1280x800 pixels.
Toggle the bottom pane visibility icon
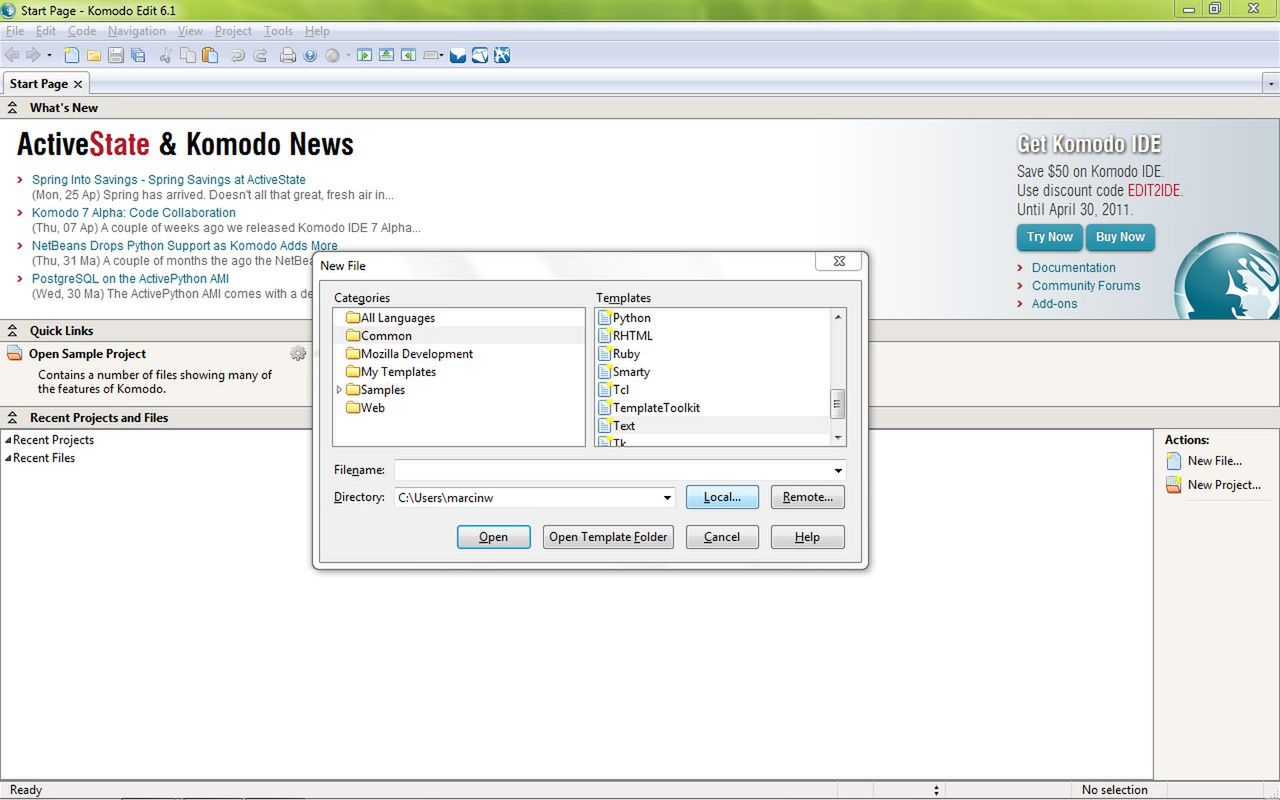pyautogui.click(x=386, y=56)
